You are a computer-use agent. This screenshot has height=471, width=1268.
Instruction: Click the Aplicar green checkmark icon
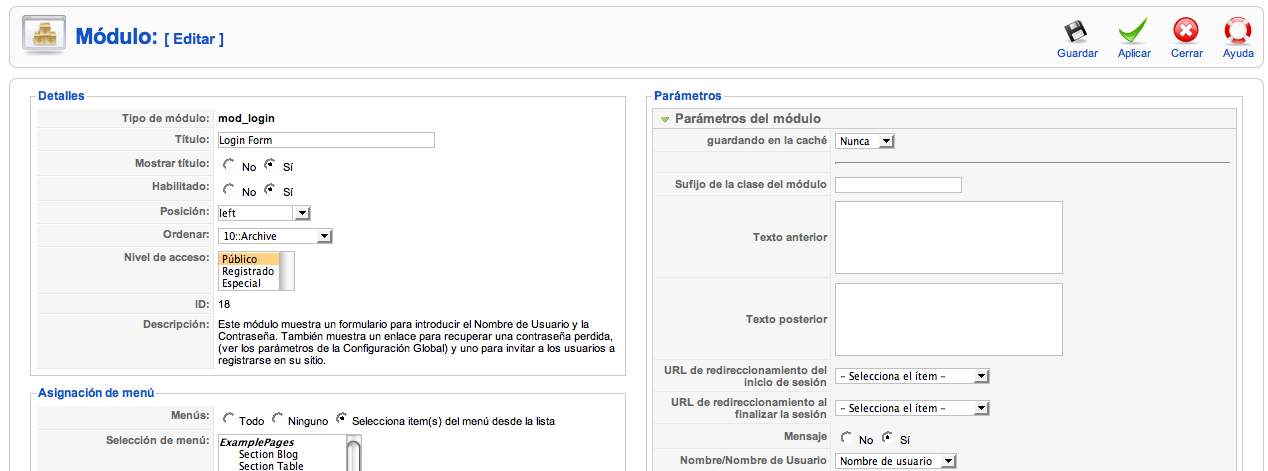1133,31
